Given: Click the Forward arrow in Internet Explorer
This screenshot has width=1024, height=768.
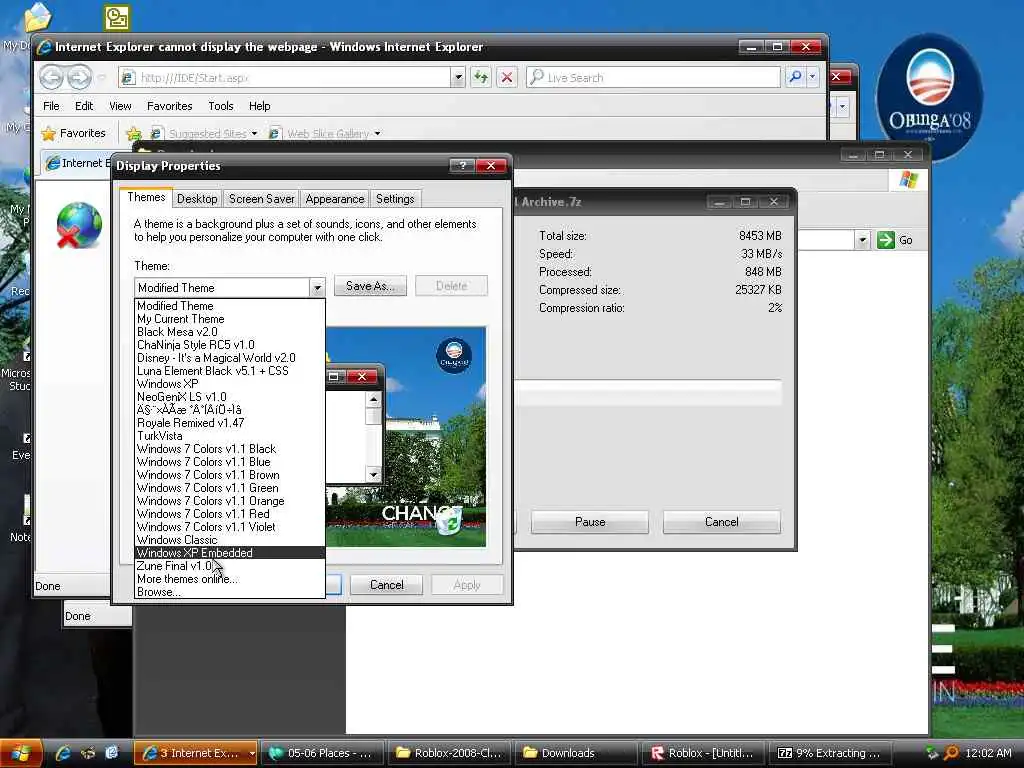Looking at the screenshot, I should [x=79, y=78].
